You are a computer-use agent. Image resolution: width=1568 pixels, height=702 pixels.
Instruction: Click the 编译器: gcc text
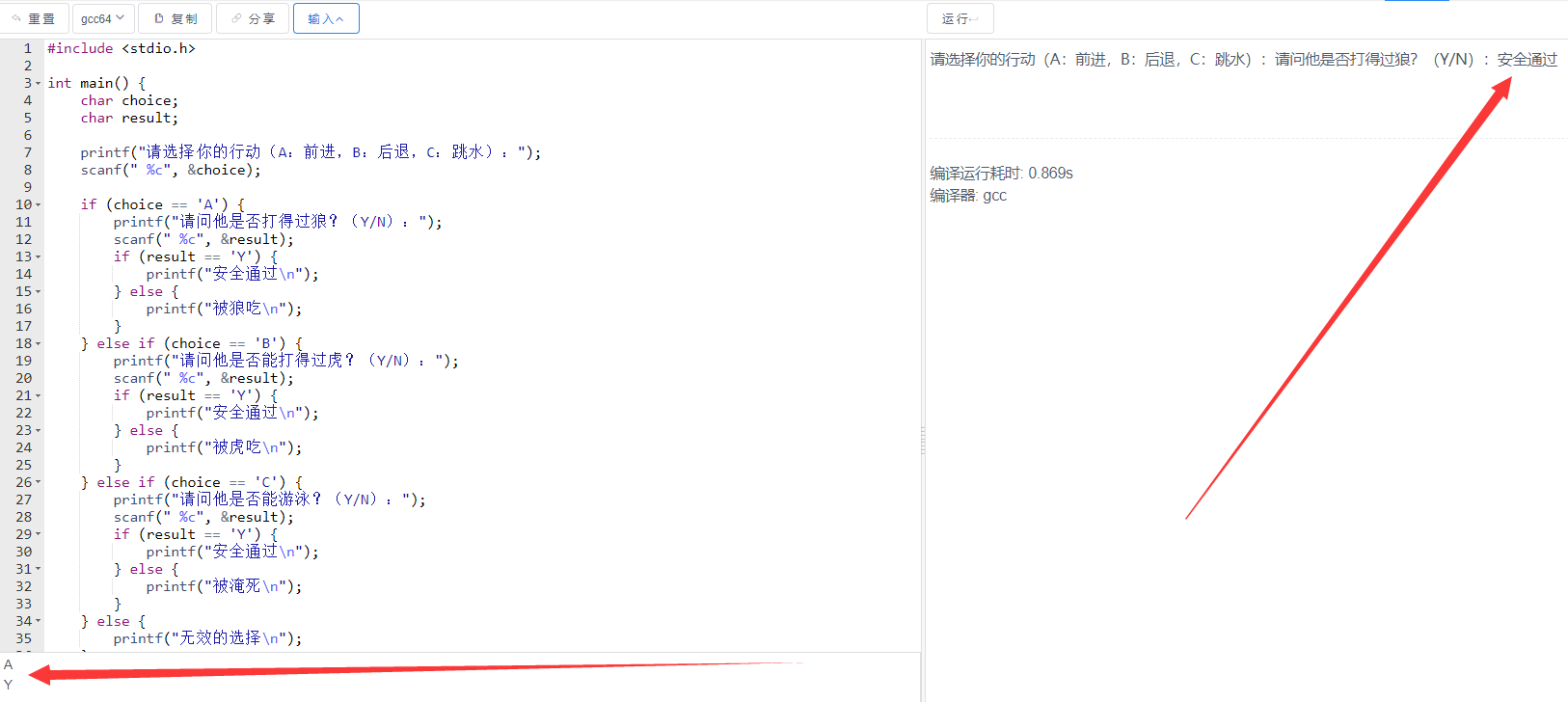pyautogui.click(x=968, y=196)
